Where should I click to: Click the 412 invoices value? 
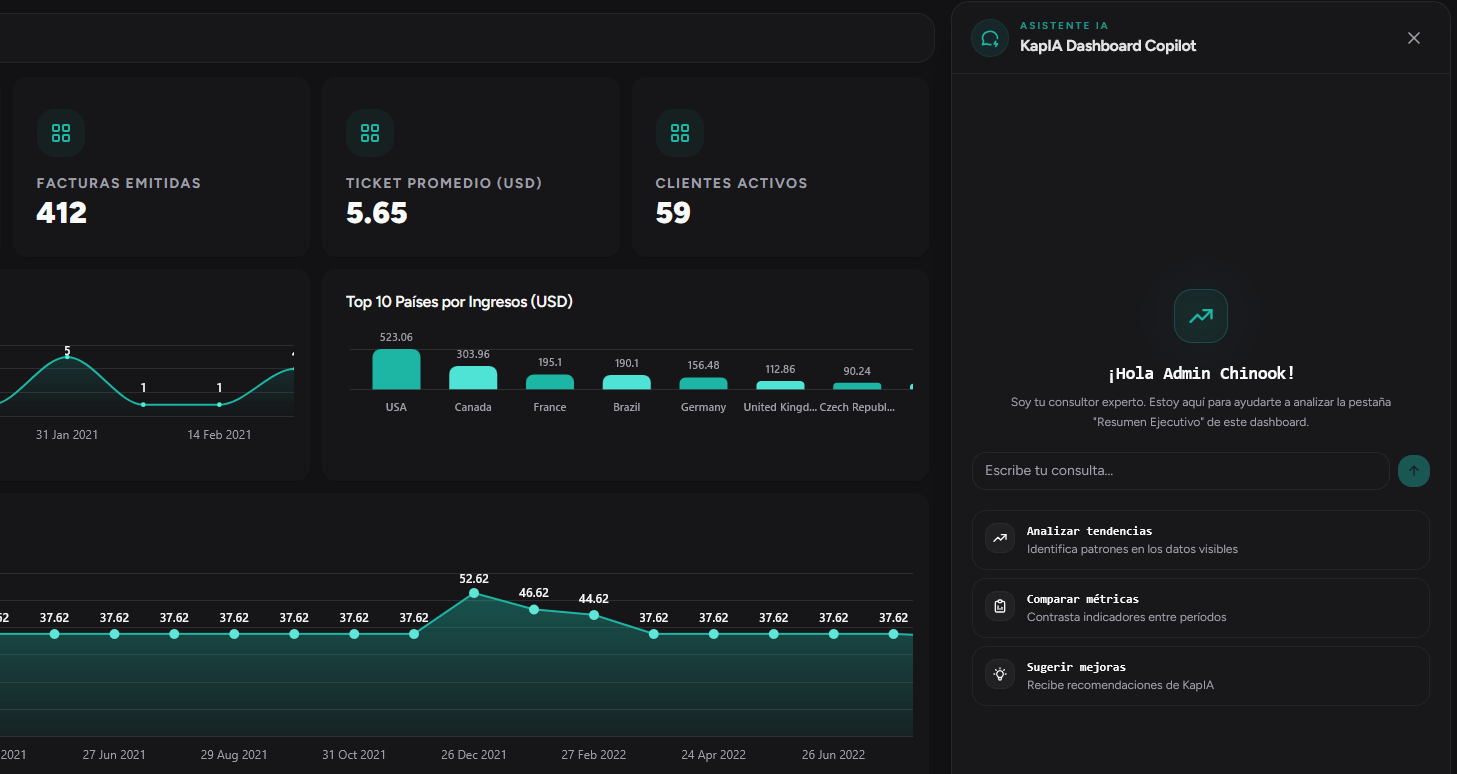coord(62,213)
